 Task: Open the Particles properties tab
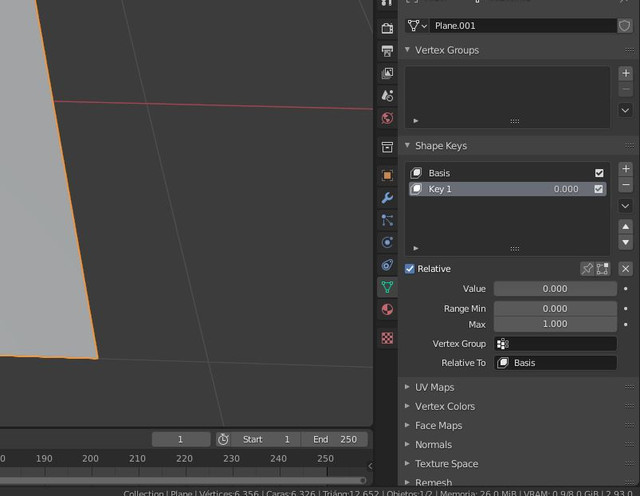(387, 220)
